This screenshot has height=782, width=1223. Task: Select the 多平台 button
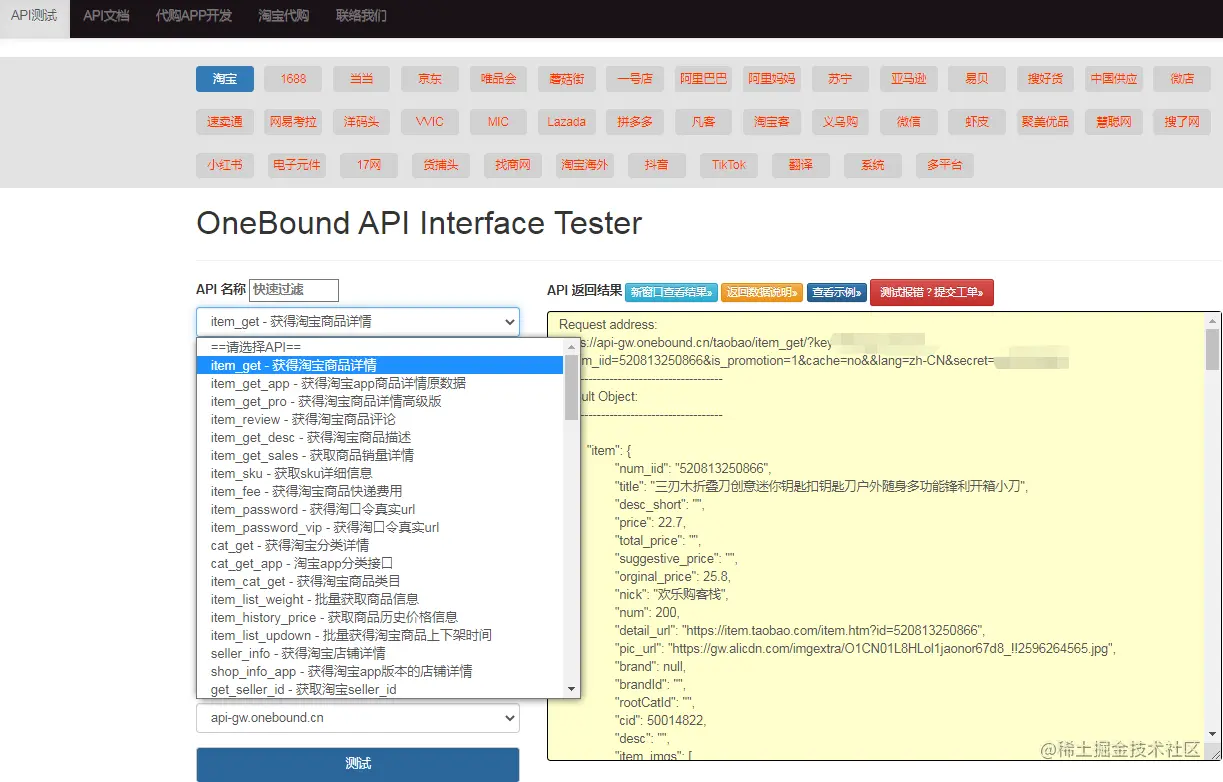pyautogui.click(x=945, y=165)
